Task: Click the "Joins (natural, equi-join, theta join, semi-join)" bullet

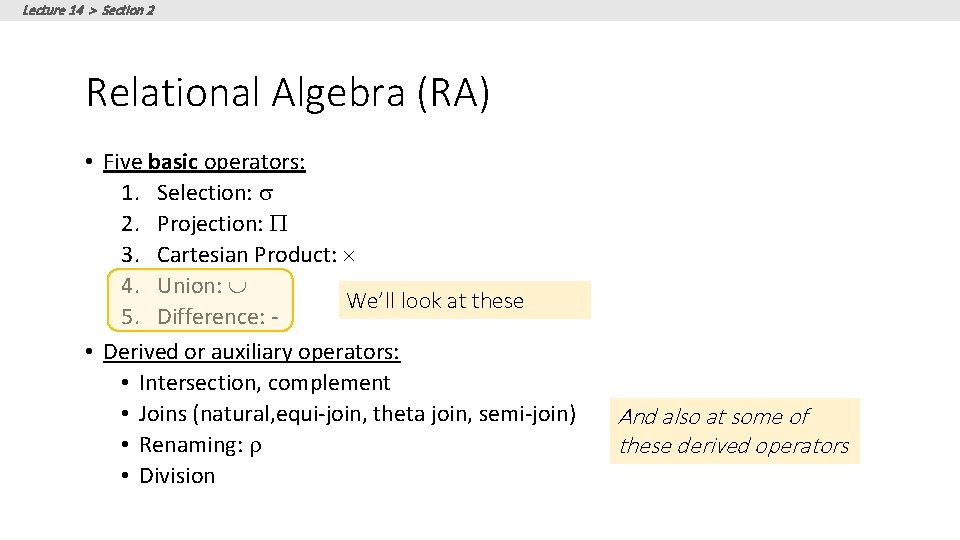Action: [357, 414]
